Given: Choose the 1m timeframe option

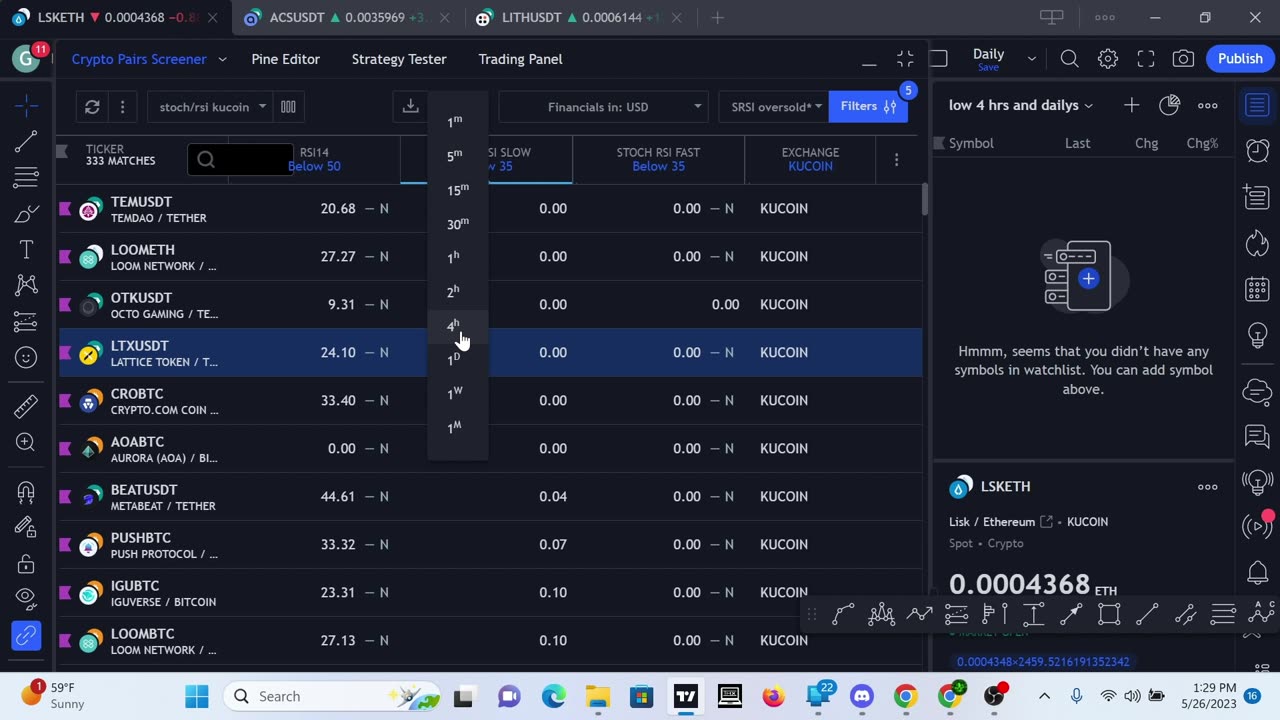Looking at the screenshot, I should [x=456, y=121].
